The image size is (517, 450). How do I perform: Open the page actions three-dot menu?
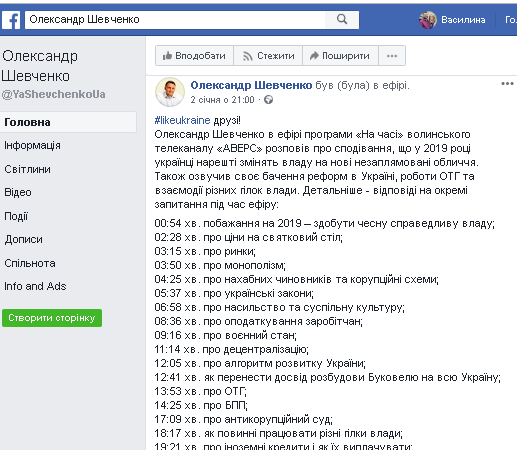pos(392,56)
